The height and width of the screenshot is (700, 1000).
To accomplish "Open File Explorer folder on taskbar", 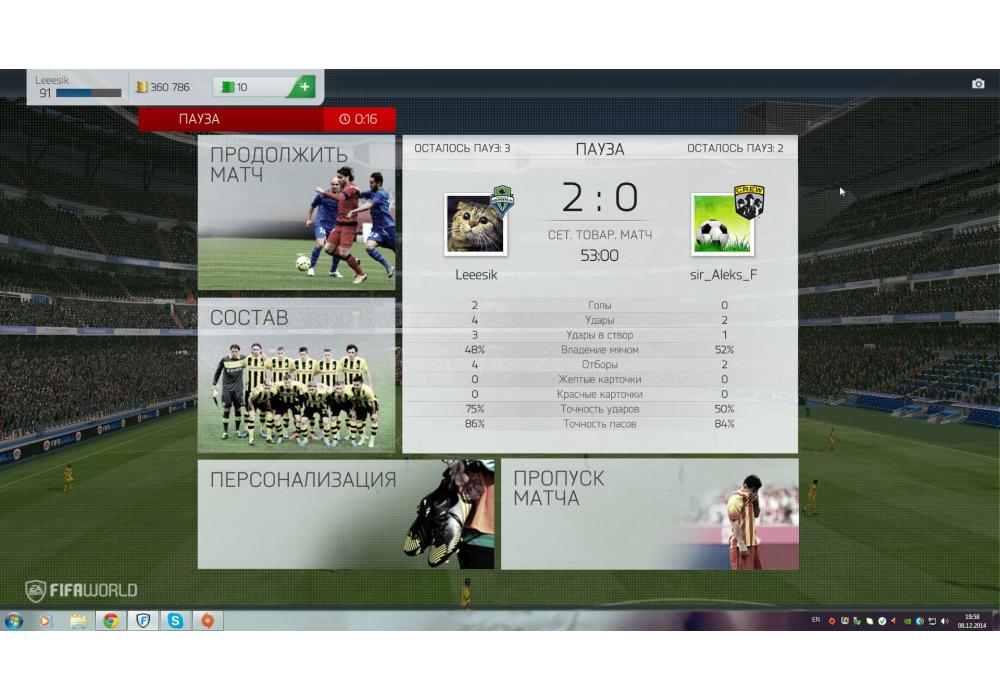I will 78,620.
